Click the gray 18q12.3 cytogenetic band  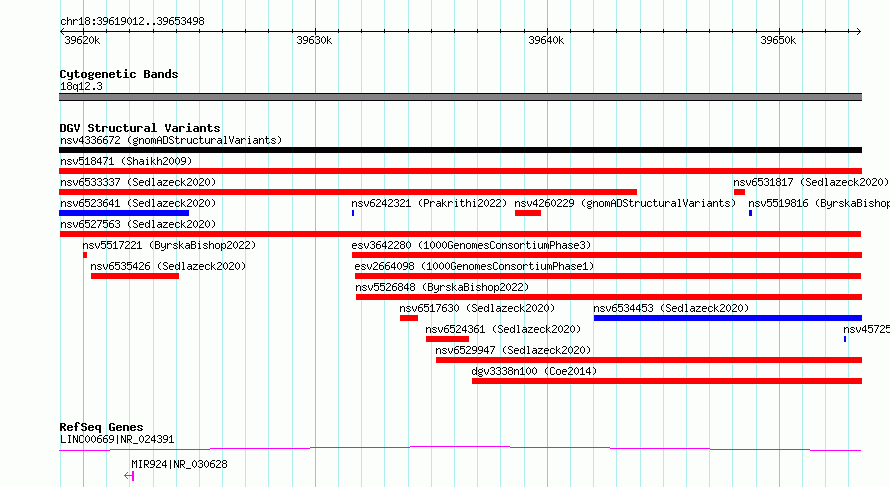click(x=460, y=97)
